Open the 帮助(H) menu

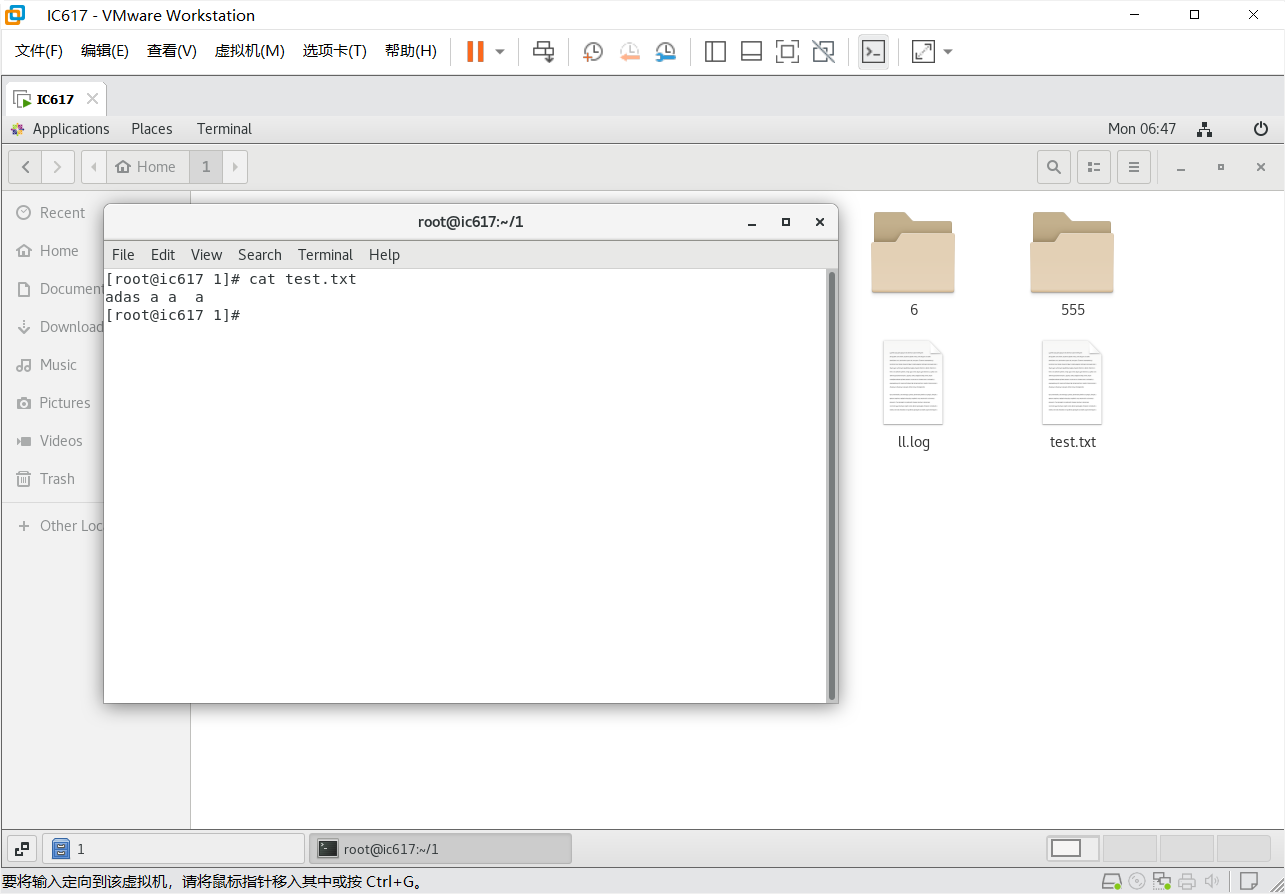click(x=411, y=51)
